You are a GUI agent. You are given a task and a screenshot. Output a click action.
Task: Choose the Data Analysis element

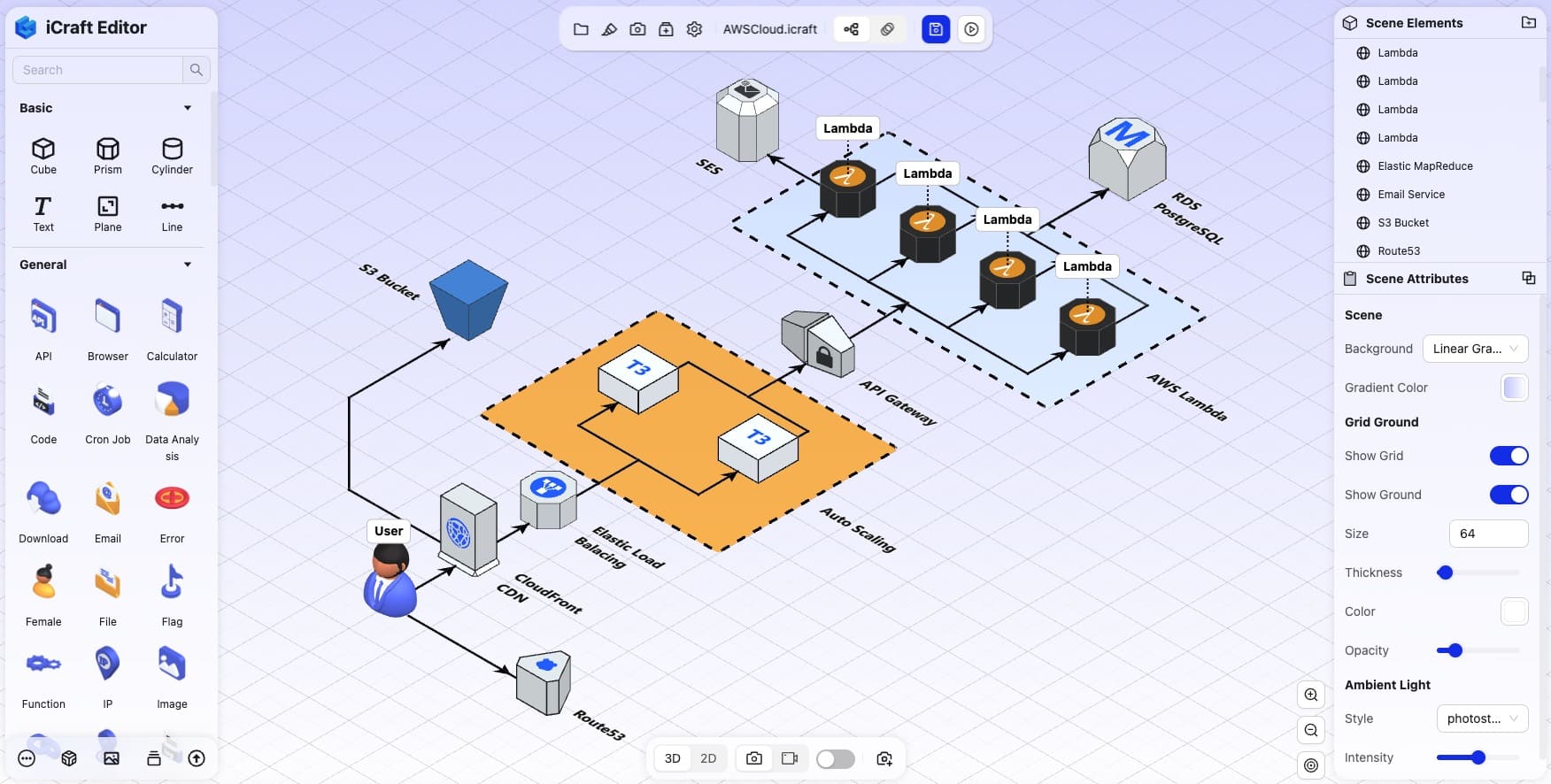(x=172, y=420)
